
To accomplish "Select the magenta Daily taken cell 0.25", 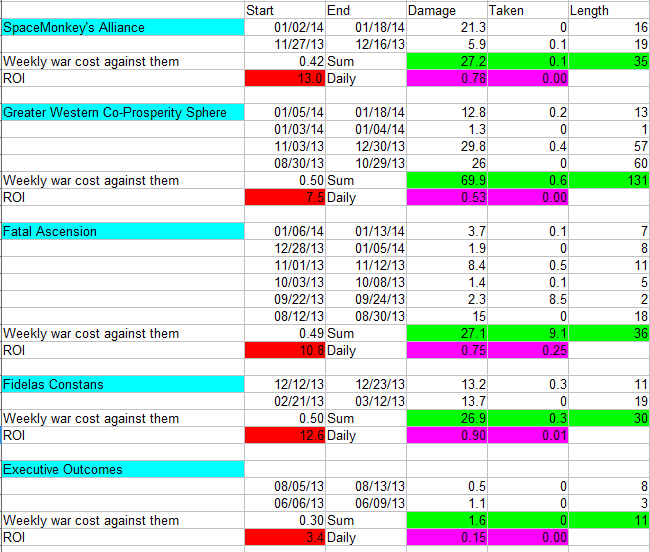I will [x=528, y=350].
